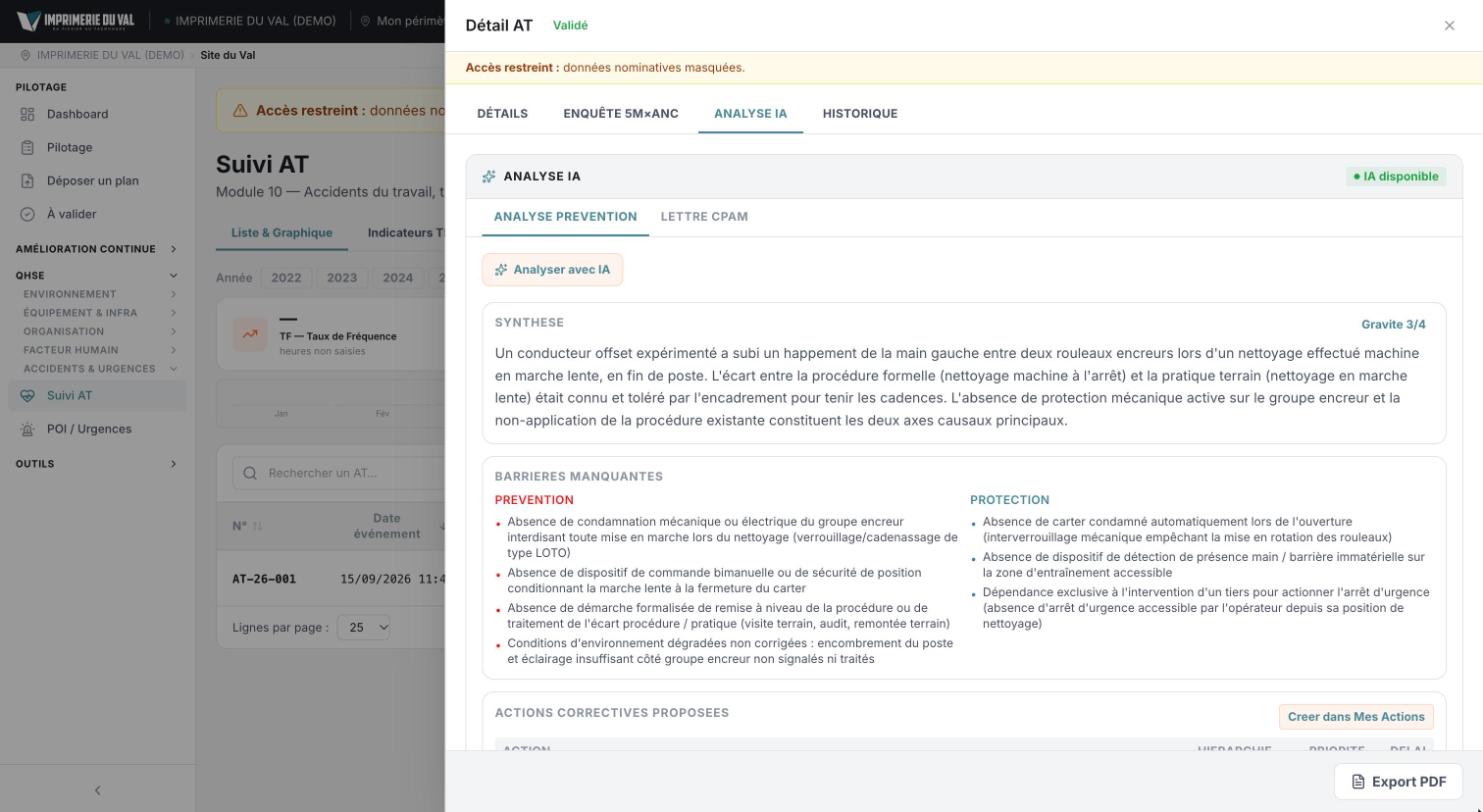Click the location pin beside Mon périmètre
Viewport: 1483px width, 812px height.
click(x=365, y=21)
